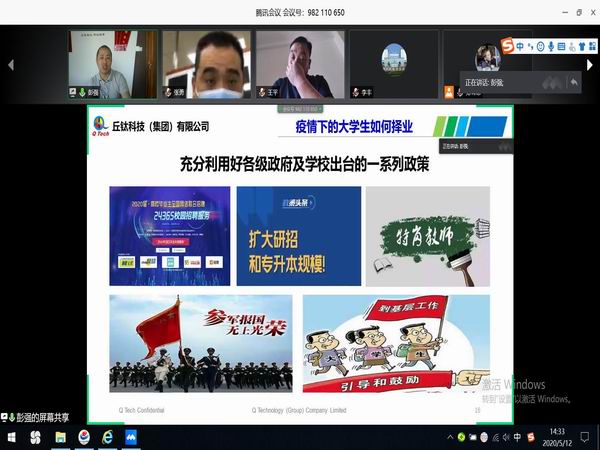The image size is (600, 450).
Task: Open the Windows Start menu
Action: (11, 437)
